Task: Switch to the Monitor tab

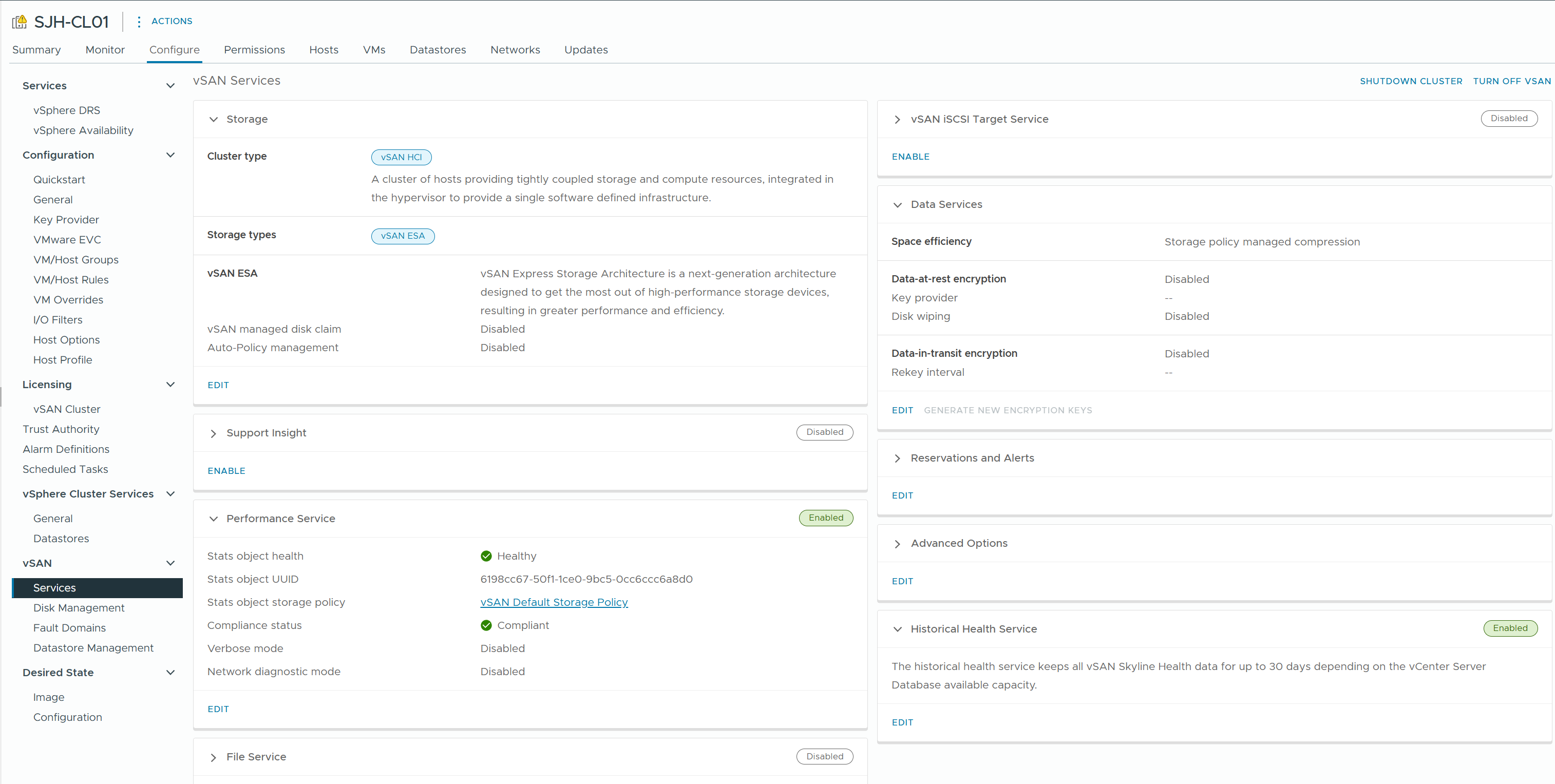Action: pyautogui.click(x=105, y=49)
